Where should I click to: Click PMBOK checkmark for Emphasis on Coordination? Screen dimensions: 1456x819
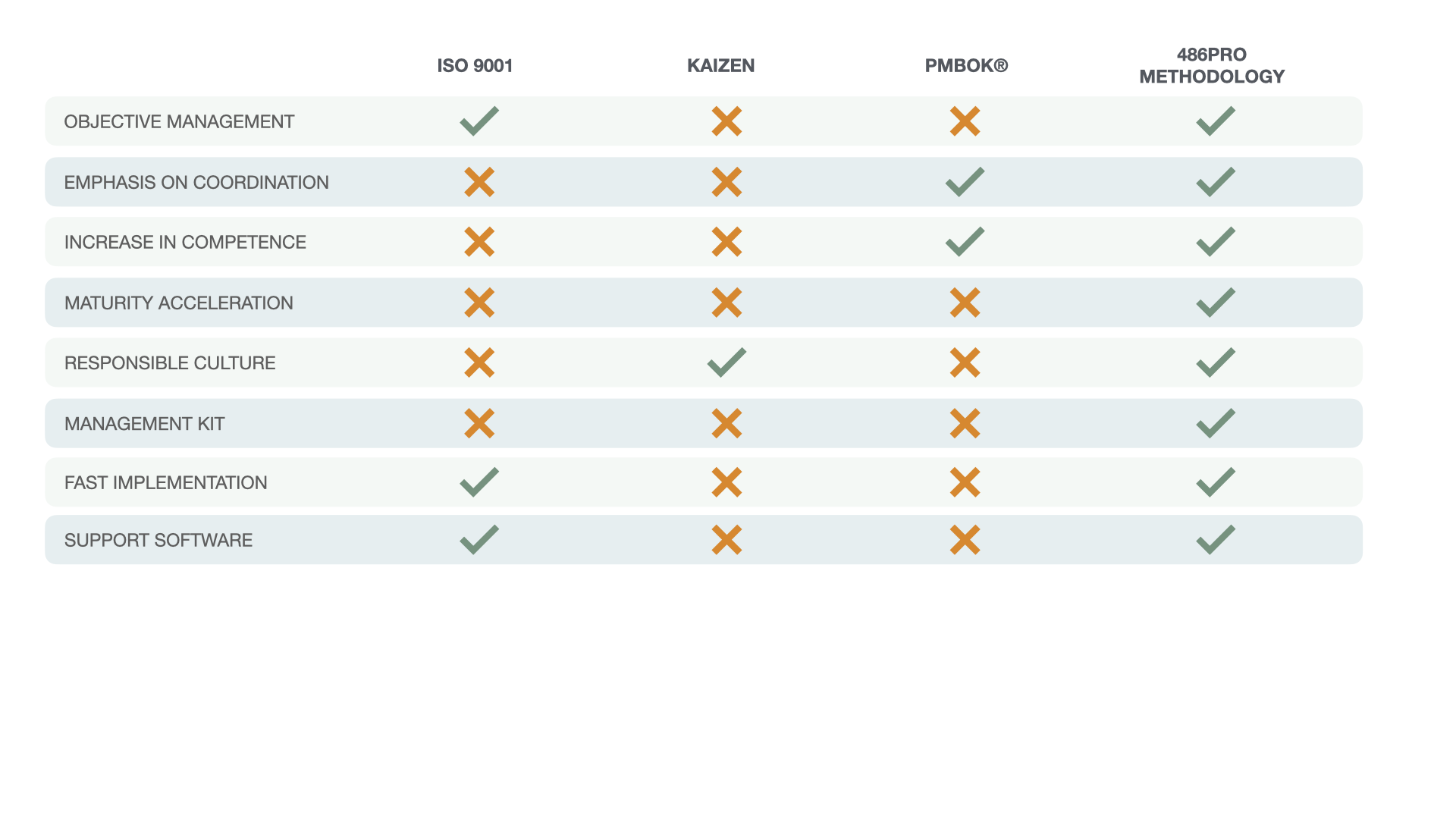coord(965,182)
